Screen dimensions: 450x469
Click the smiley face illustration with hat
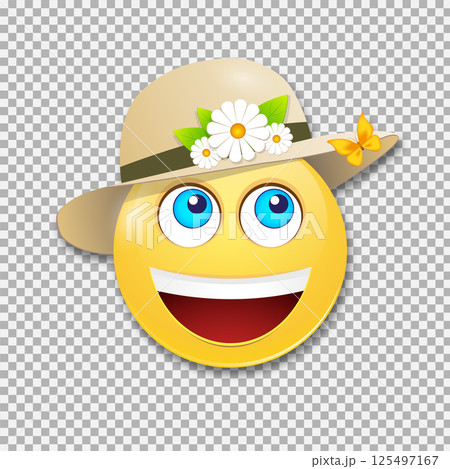tap(228, 213)
